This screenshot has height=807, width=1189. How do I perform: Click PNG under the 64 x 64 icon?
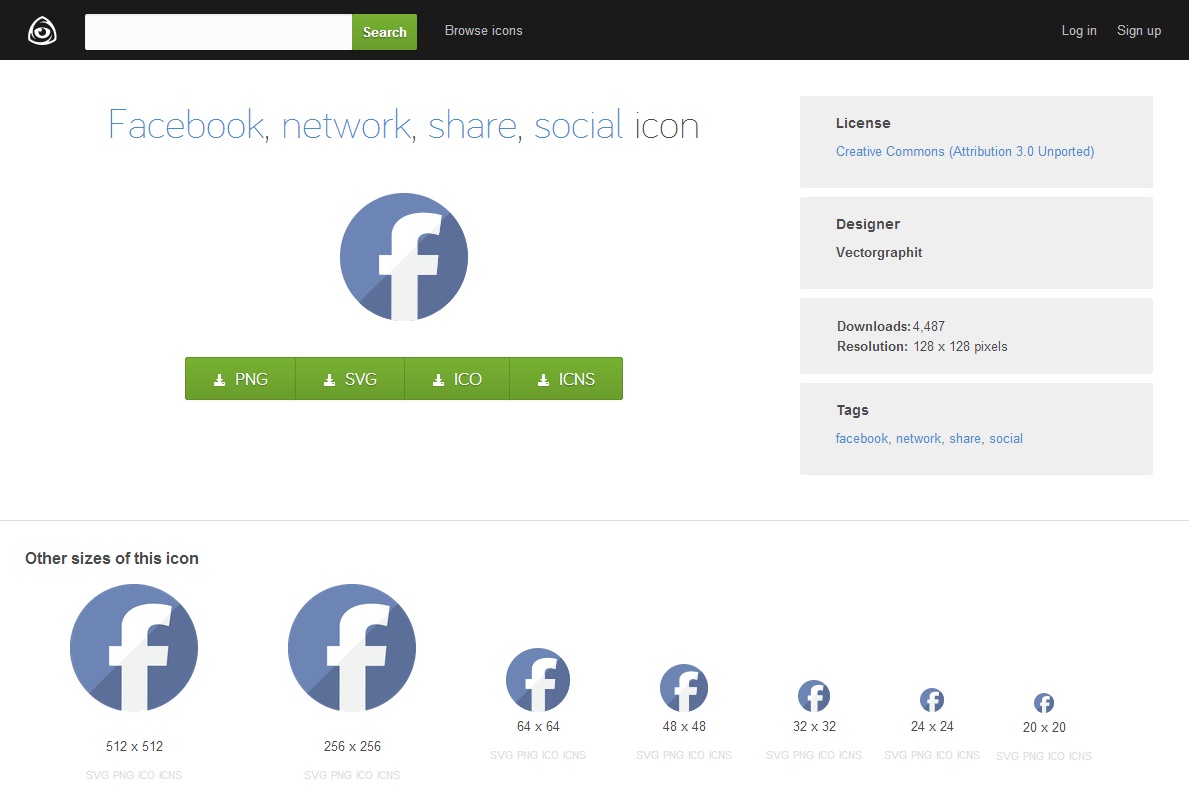[527, 755]
